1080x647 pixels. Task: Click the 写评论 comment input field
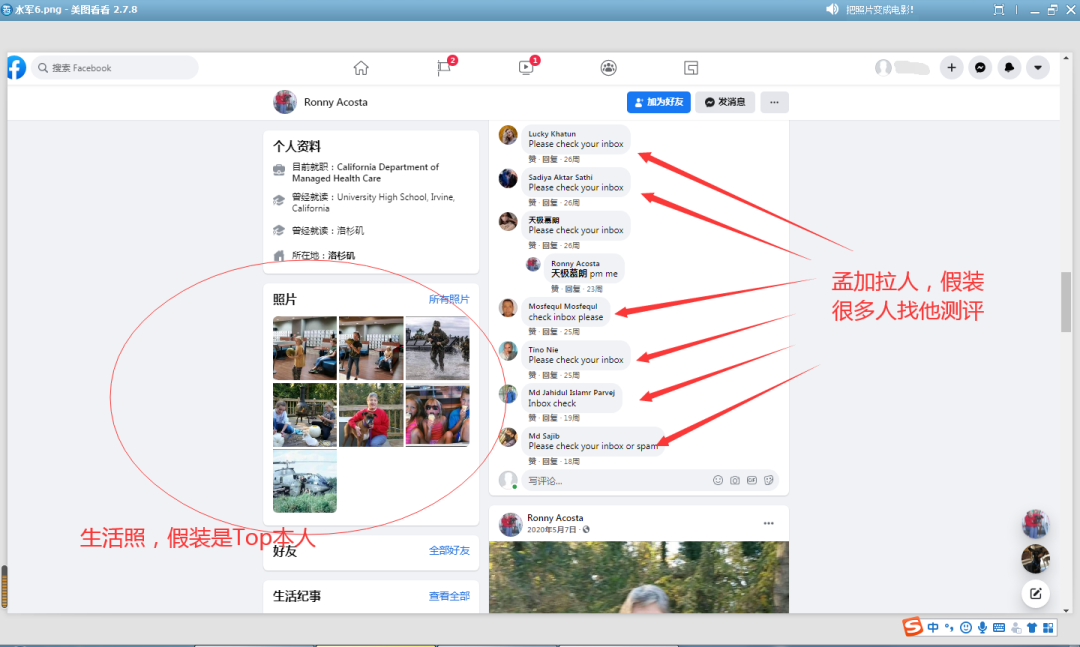[x=600, y=480]
